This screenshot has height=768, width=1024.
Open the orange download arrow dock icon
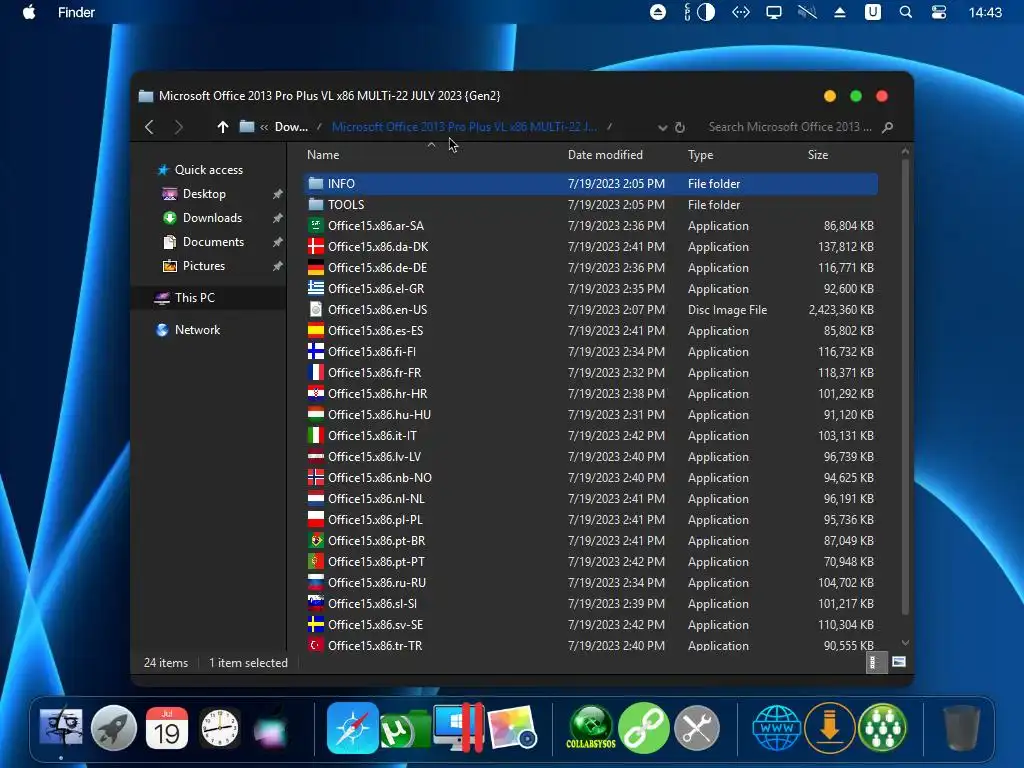829,728
